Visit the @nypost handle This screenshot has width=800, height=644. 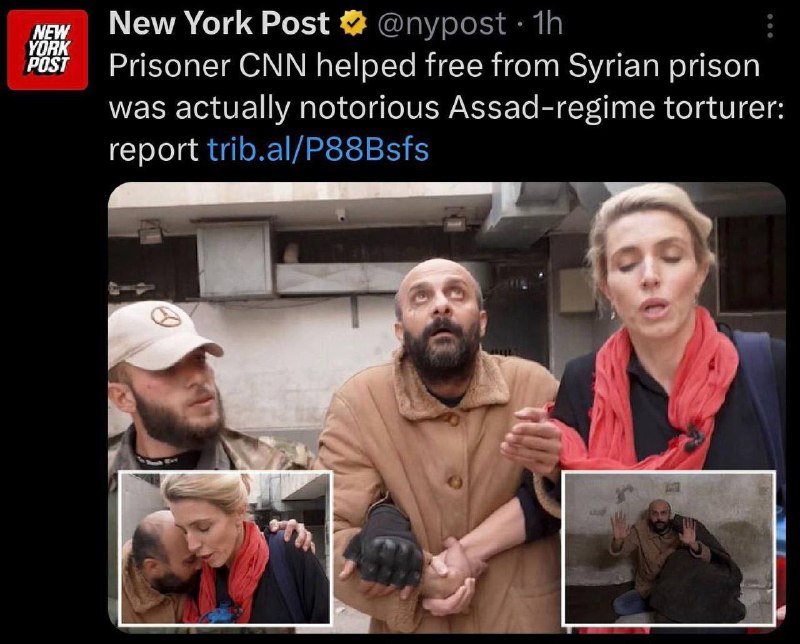[x=441, y=24]
